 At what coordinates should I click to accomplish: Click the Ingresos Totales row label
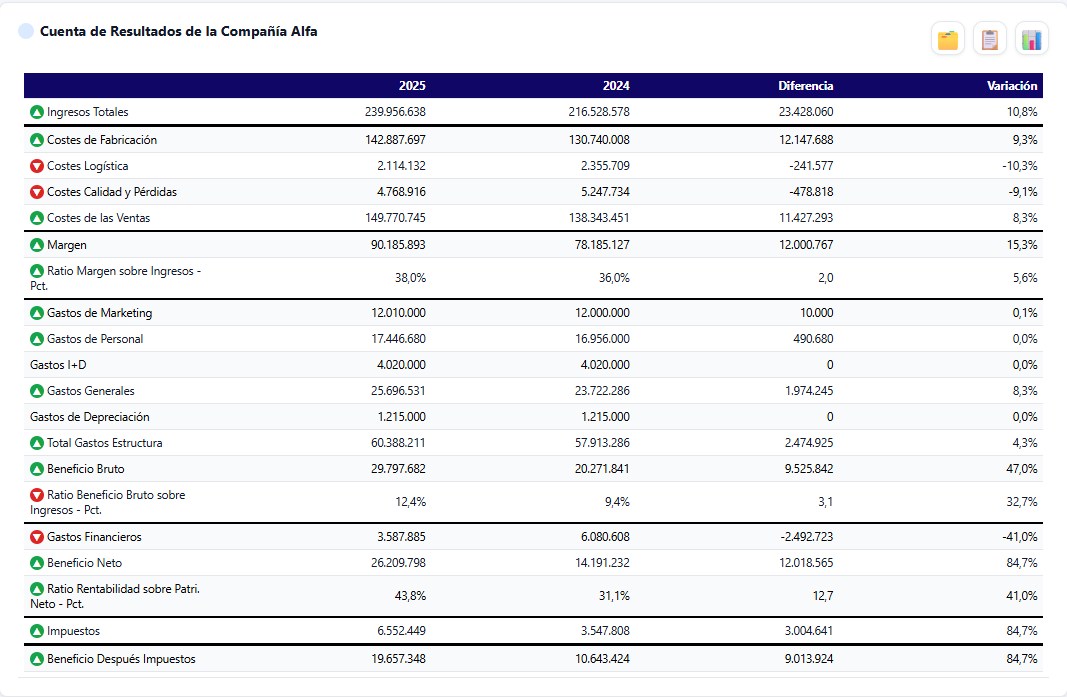click(x=87, y=112)
